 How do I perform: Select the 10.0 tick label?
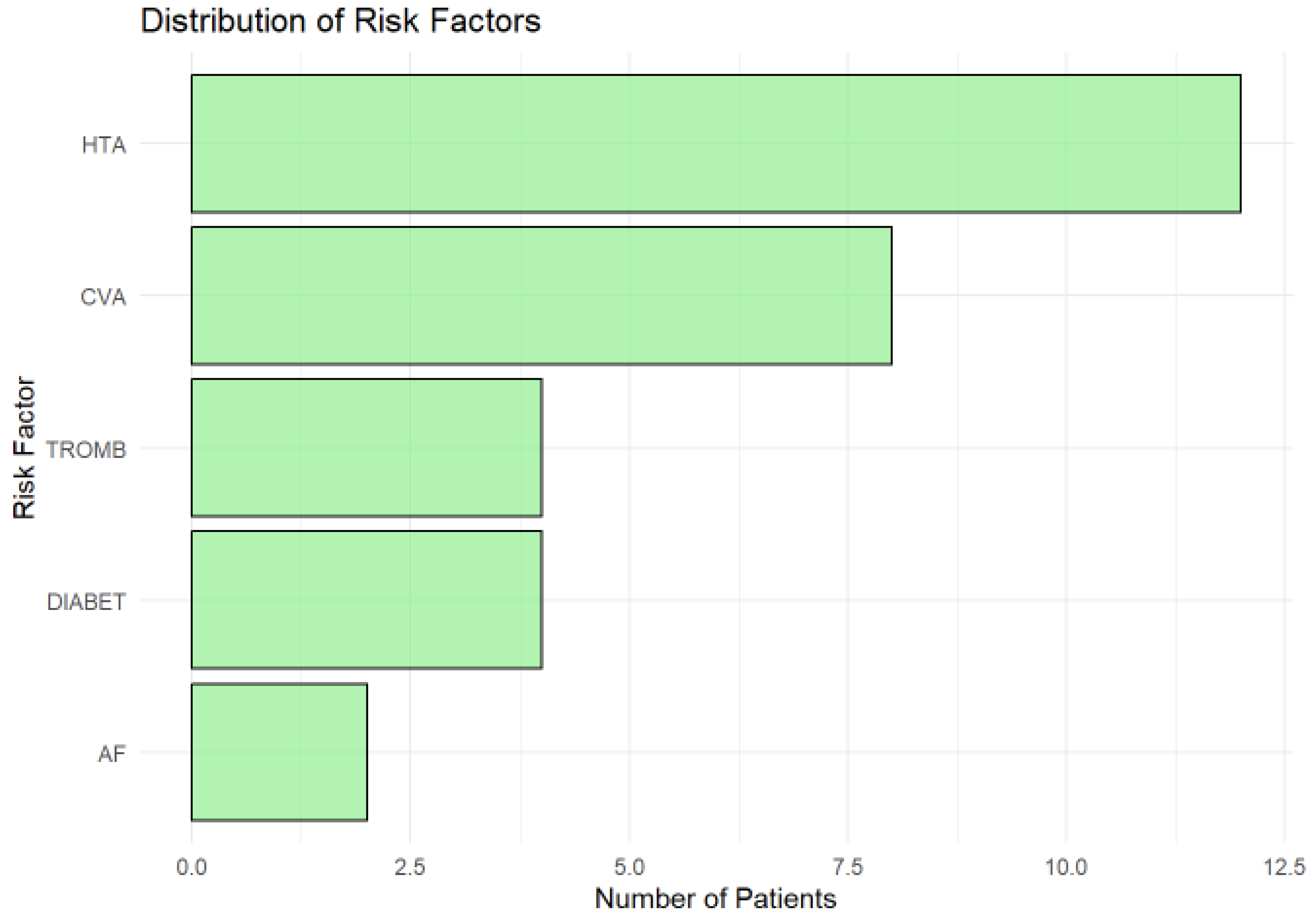(x=1066, y=867)
